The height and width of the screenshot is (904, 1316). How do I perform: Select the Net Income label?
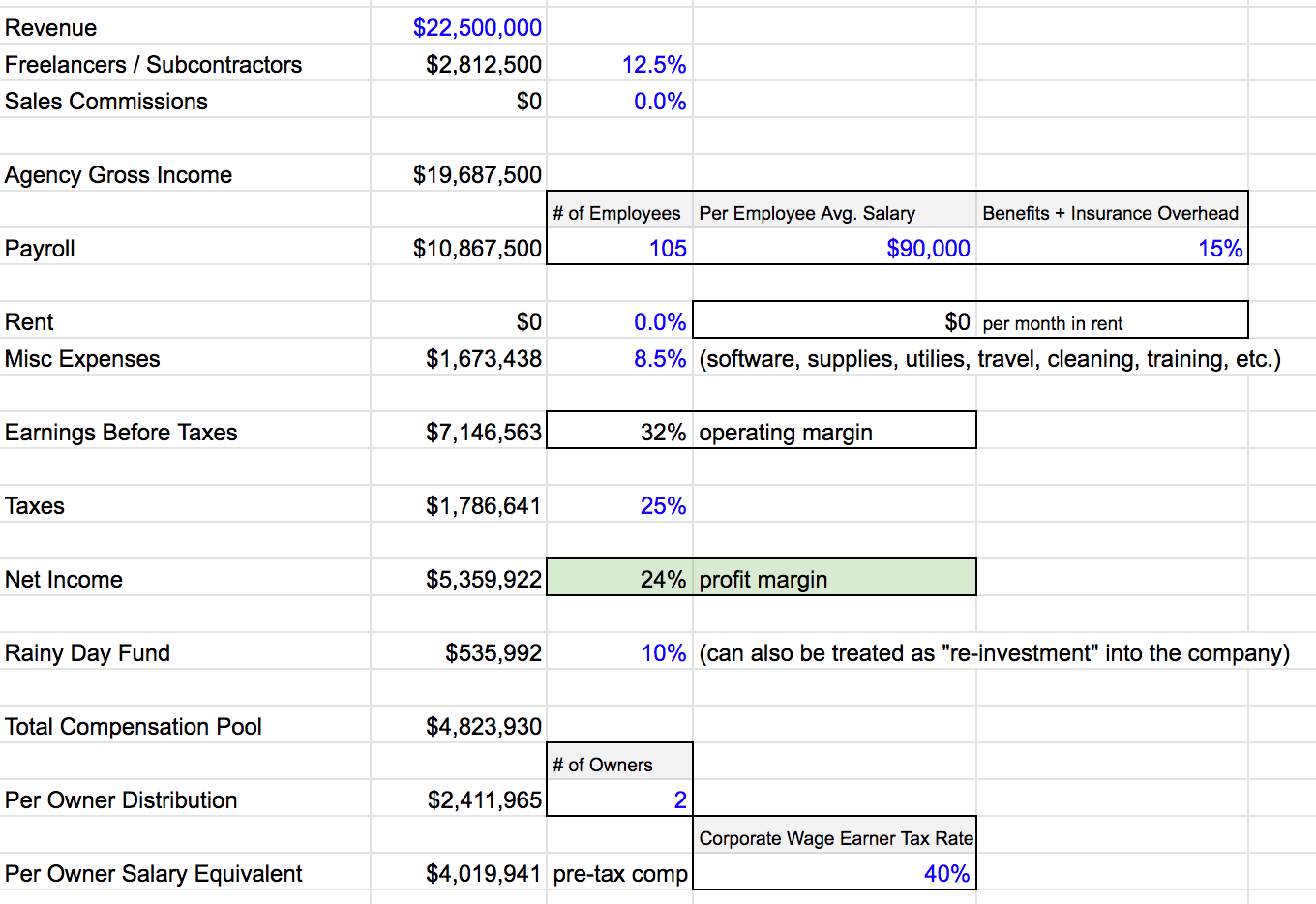[64, 580]
